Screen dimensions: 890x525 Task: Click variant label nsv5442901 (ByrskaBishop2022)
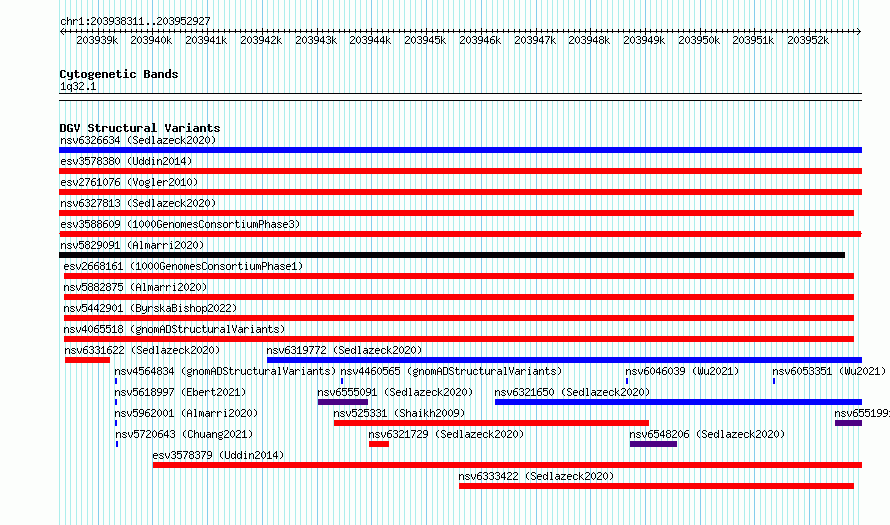pyautogui.click(x=150, y=308)
